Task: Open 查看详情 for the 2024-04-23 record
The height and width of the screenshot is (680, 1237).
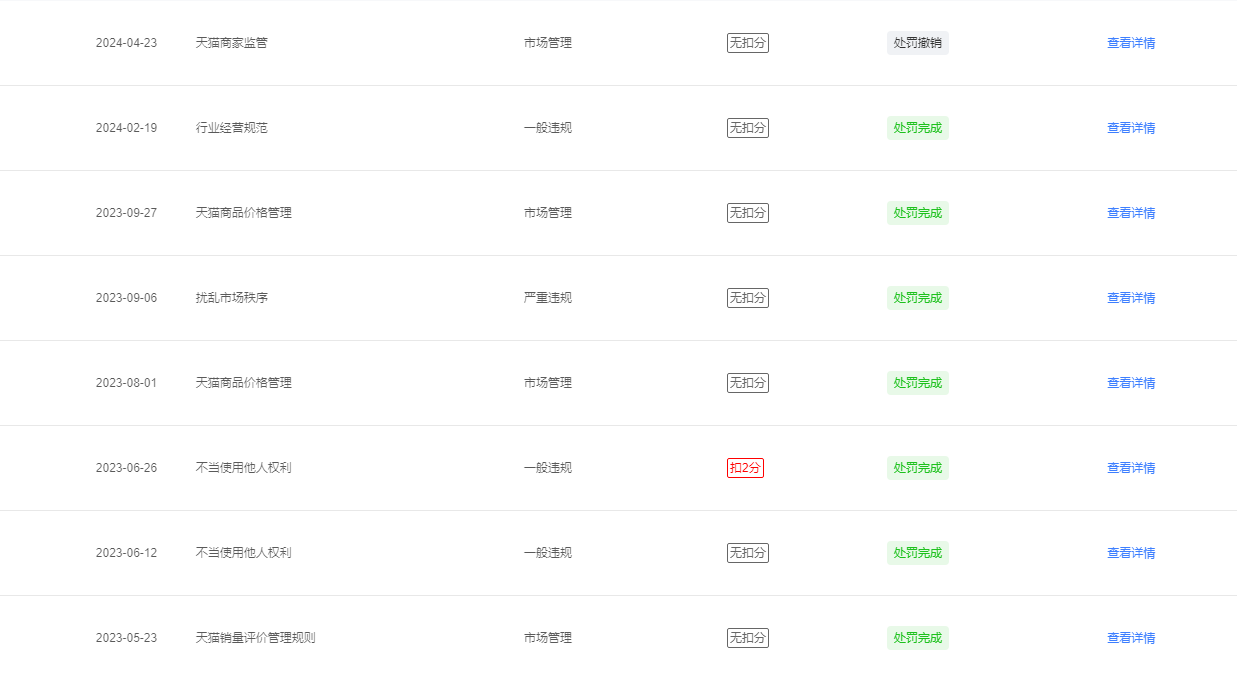Action: [1131, 43]
